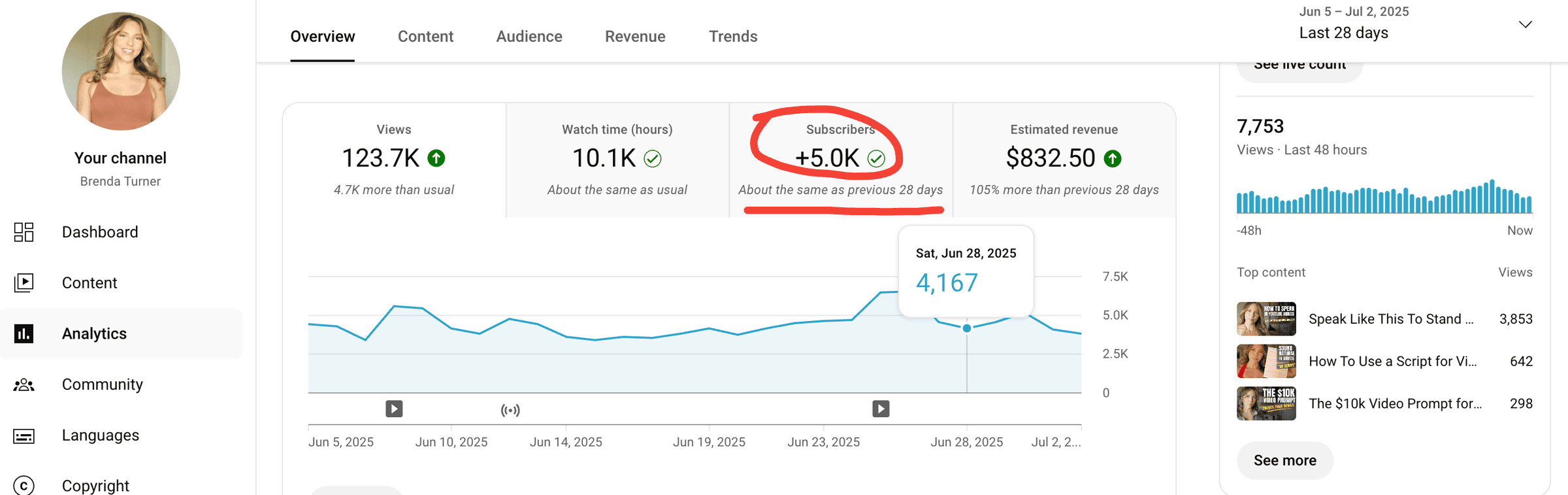Click the live stream marker icon under chart
Screen dimensions: 1568x495
point(510,410)
